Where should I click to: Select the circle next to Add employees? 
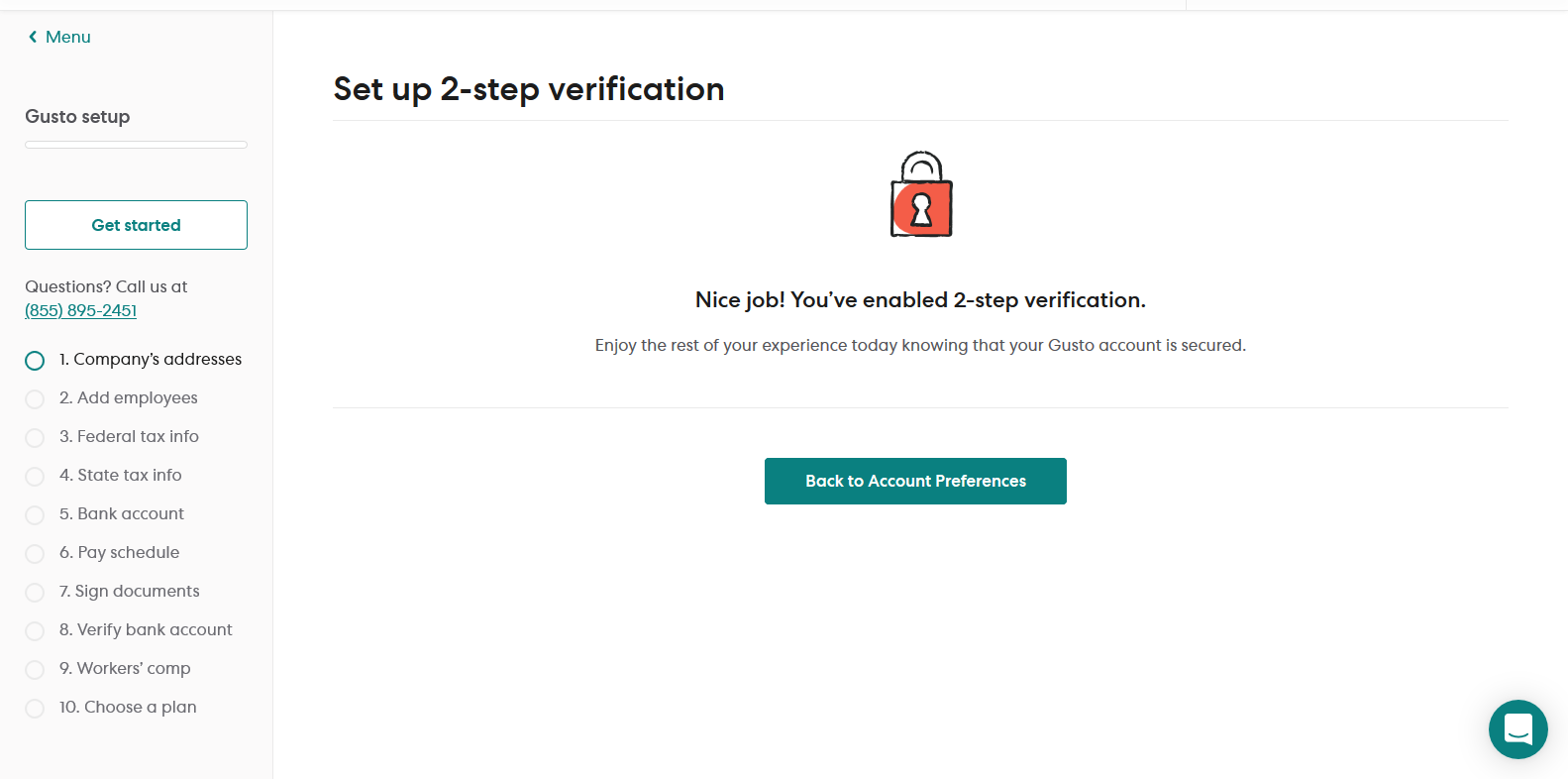pos(35,399)
